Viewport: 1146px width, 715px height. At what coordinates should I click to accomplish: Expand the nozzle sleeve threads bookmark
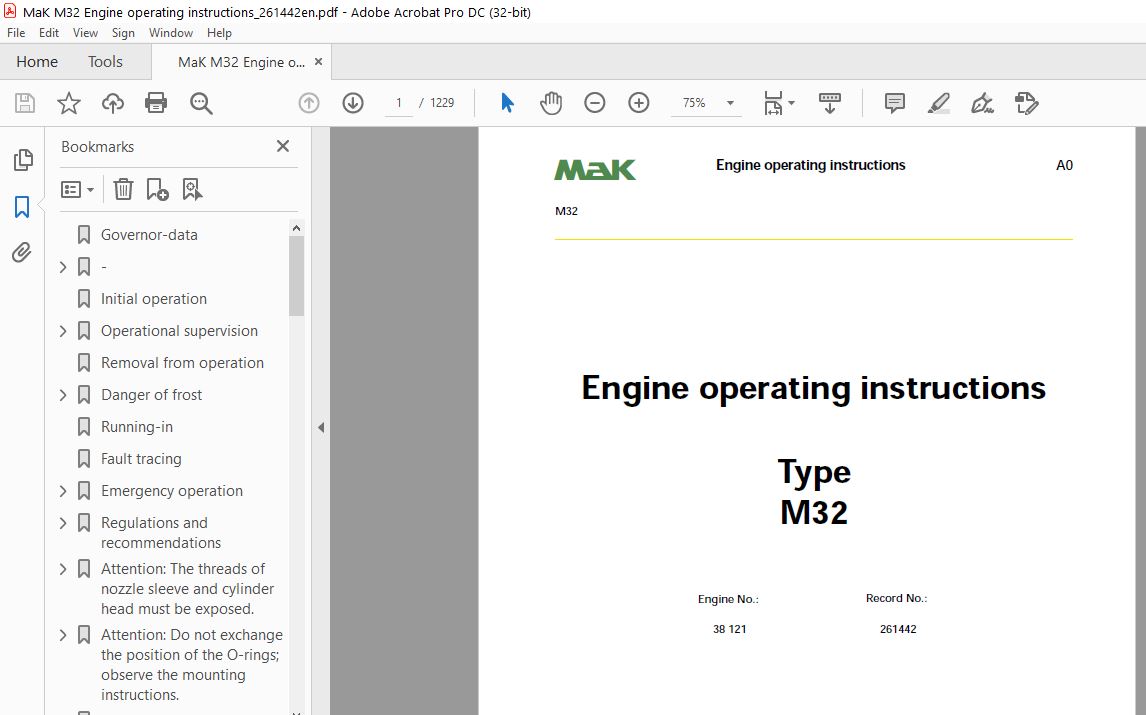pos(63,570)
